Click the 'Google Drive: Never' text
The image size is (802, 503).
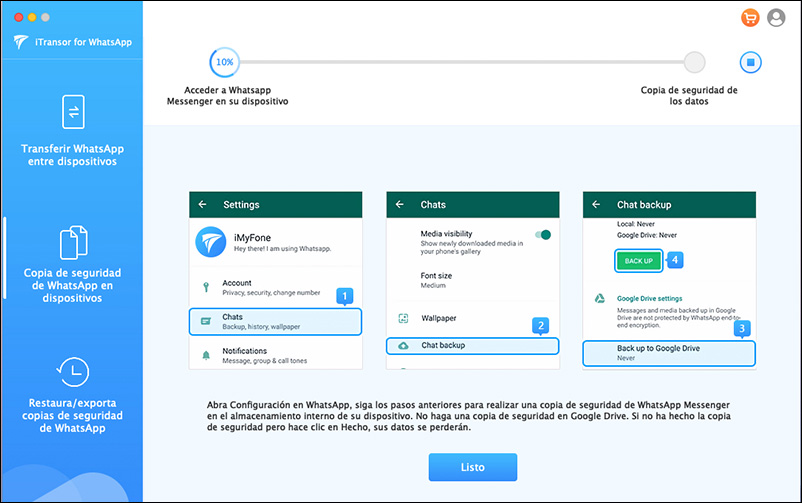pos(647,235)
